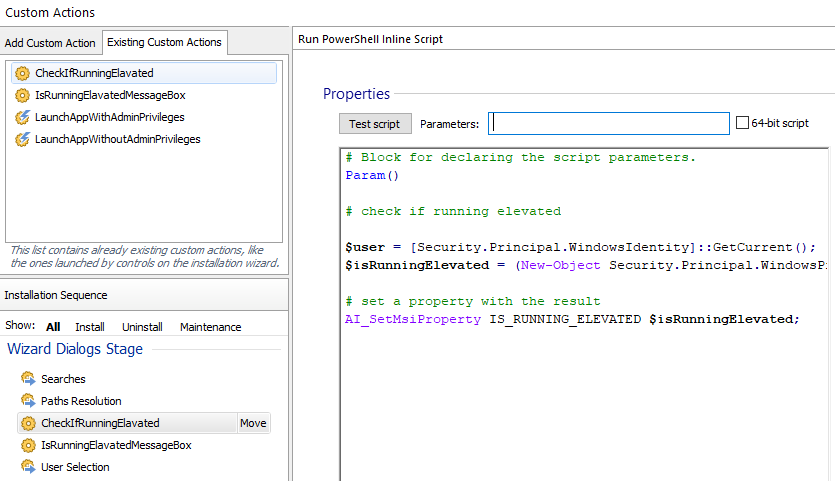This screenshot has height=481, width=835.
Task: Click the Searches icon in sequence
Action: pyautogui.click(x=28, y=379)
